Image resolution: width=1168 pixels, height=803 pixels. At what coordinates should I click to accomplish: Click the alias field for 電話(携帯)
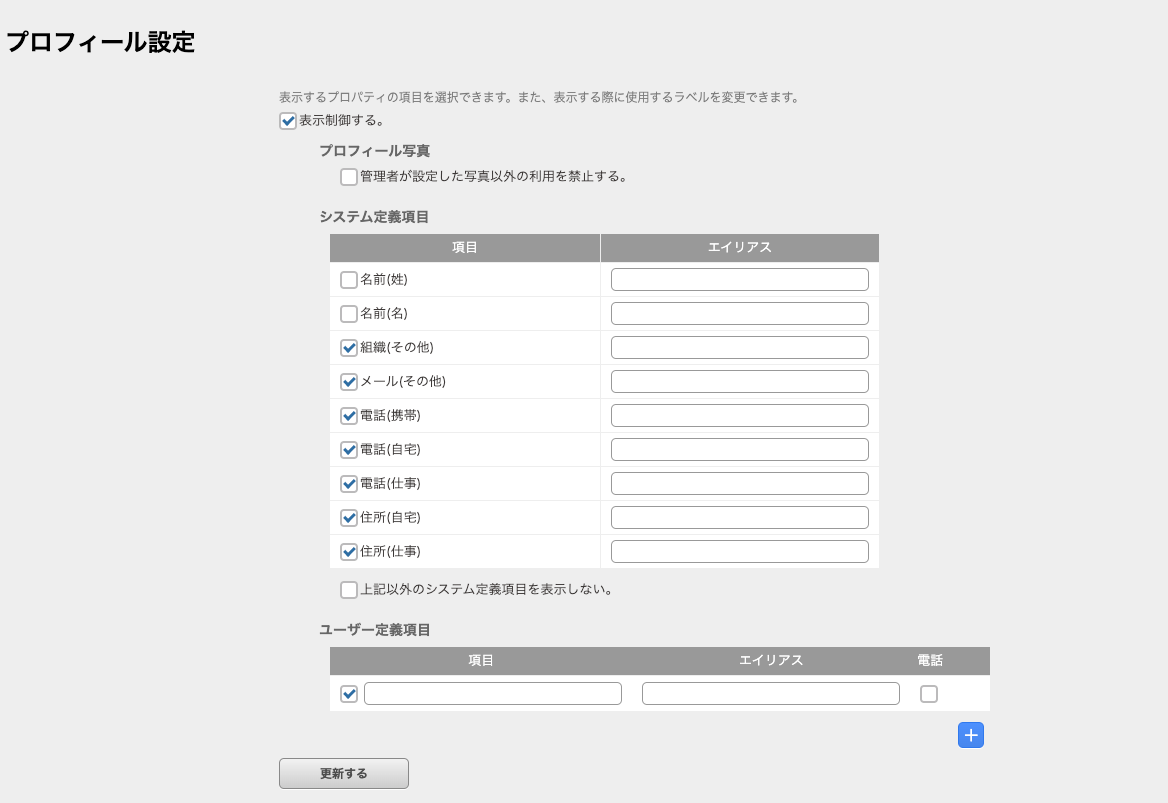pyautogui.click(x=739, y=415)
